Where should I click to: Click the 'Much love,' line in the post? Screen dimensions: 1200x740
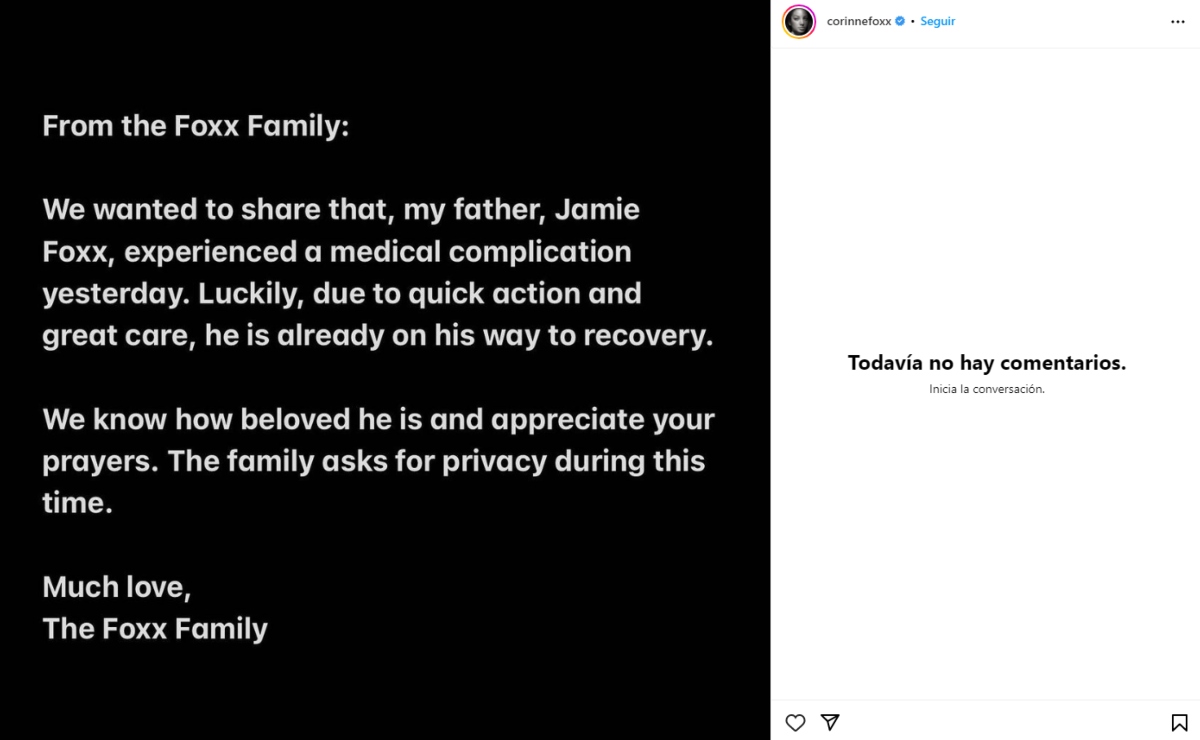pos(116,587)
